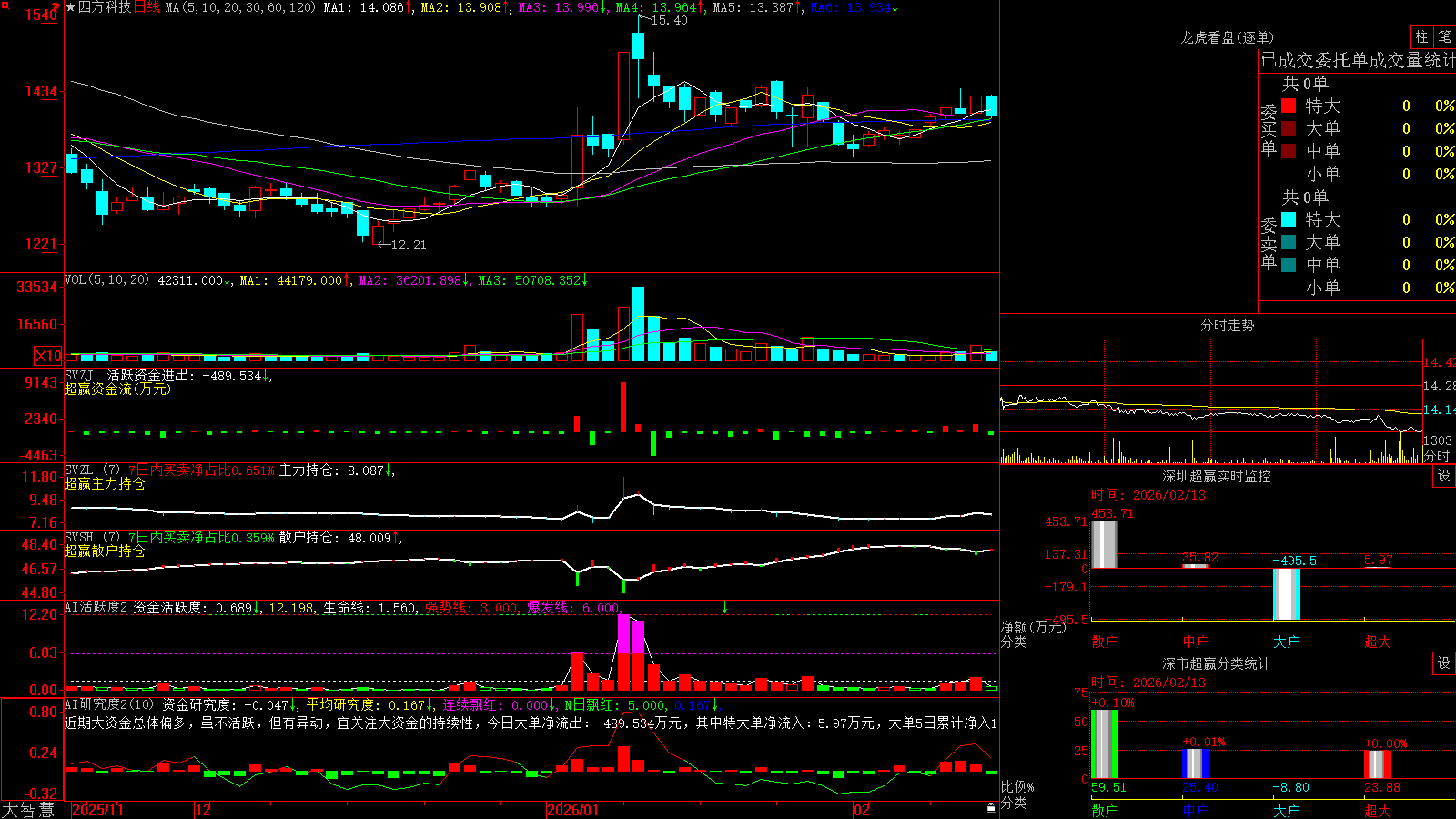Click the 2026/01 marker on the time axis
Image resolution: width=1456 pixels, height=819 pixels.
[x=572, y=809]
